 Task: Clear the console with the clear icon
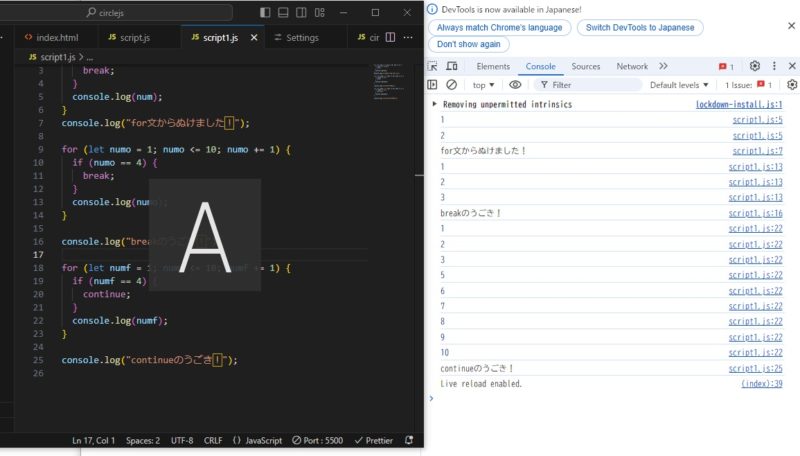tap(452, 85)
